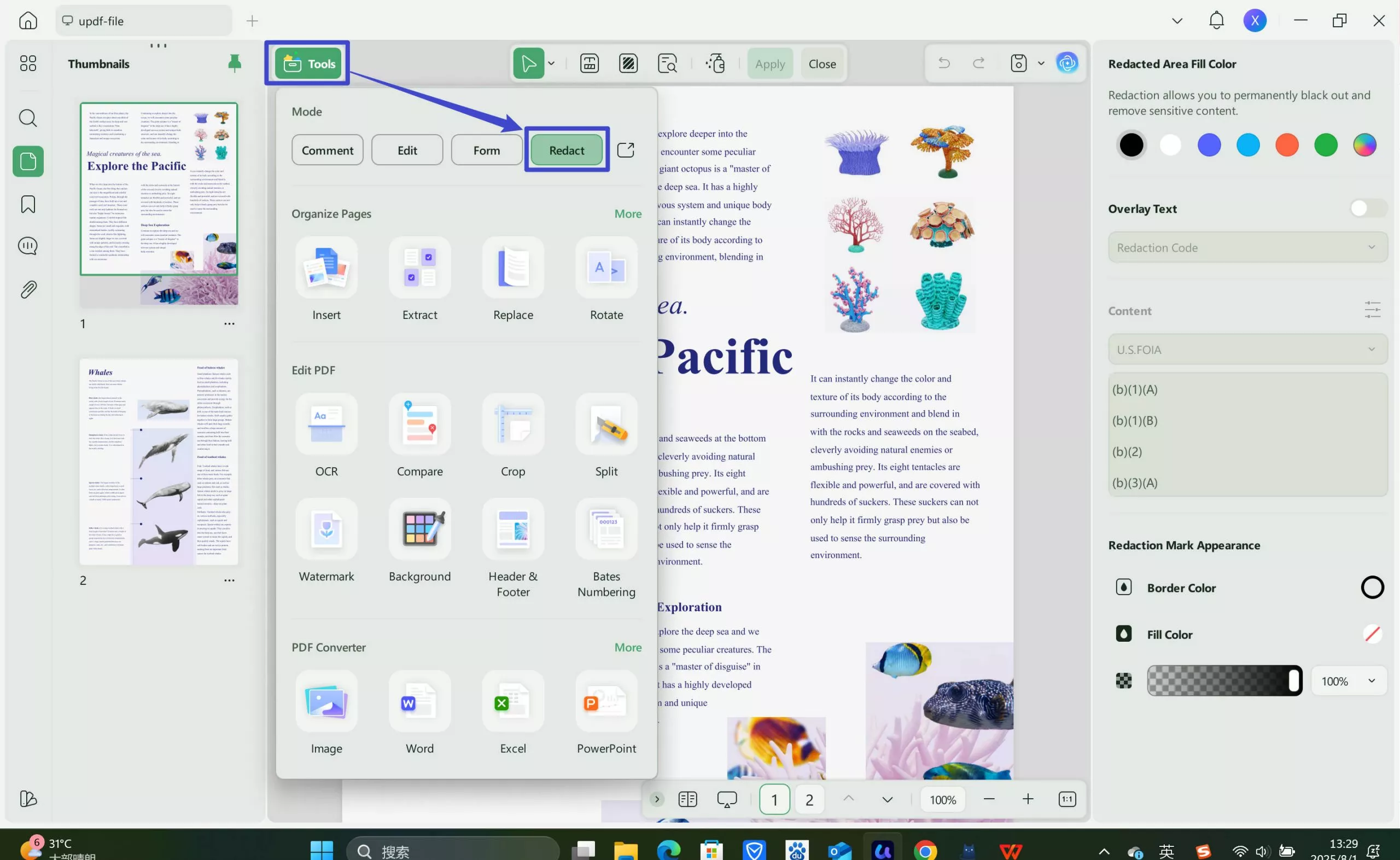
Task: Toggle the Fill Color none swatch
Action: point(1372,634)
